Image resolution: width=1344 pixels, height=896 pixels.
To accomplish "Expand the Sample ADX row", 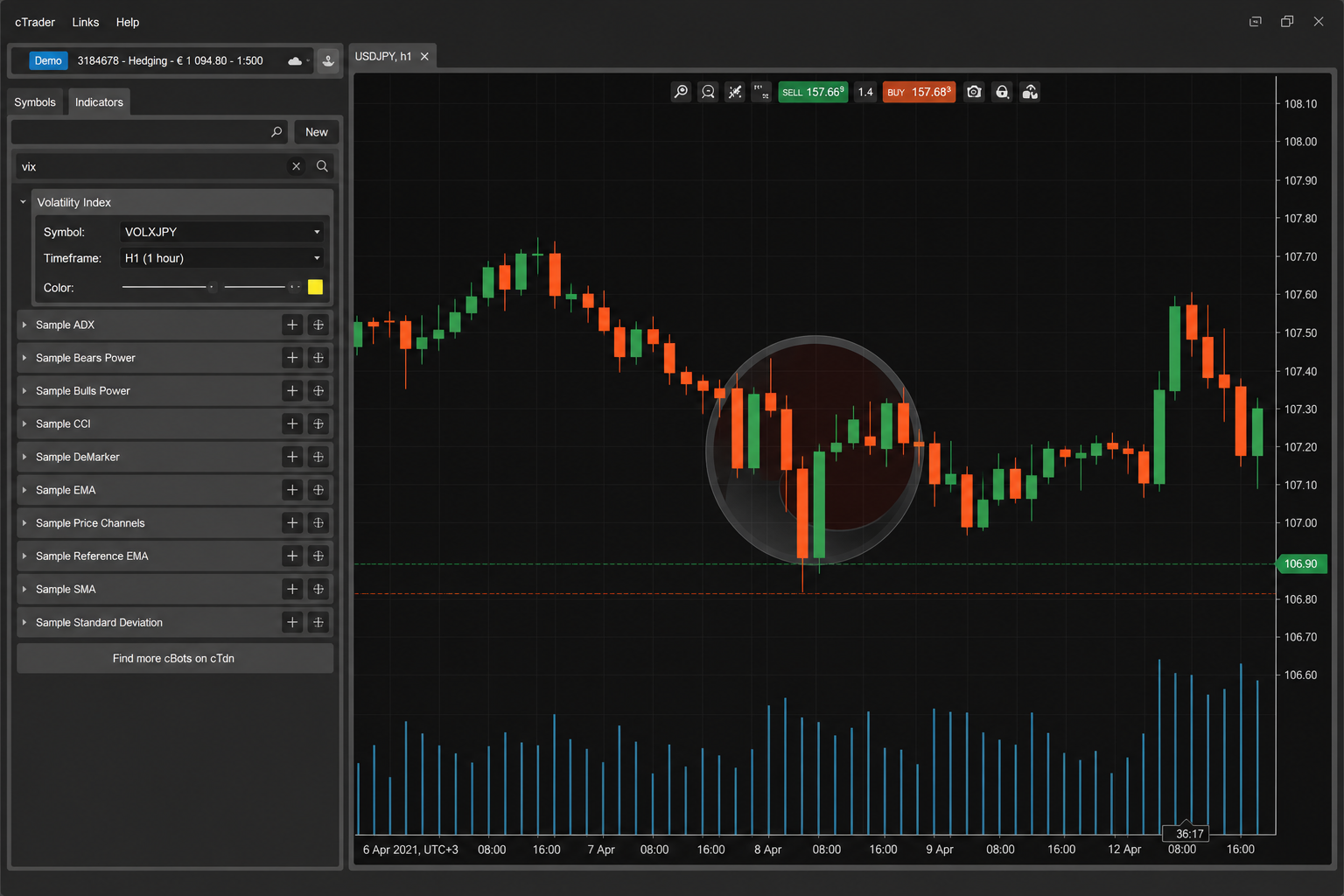I will click(x=24, y=325).
